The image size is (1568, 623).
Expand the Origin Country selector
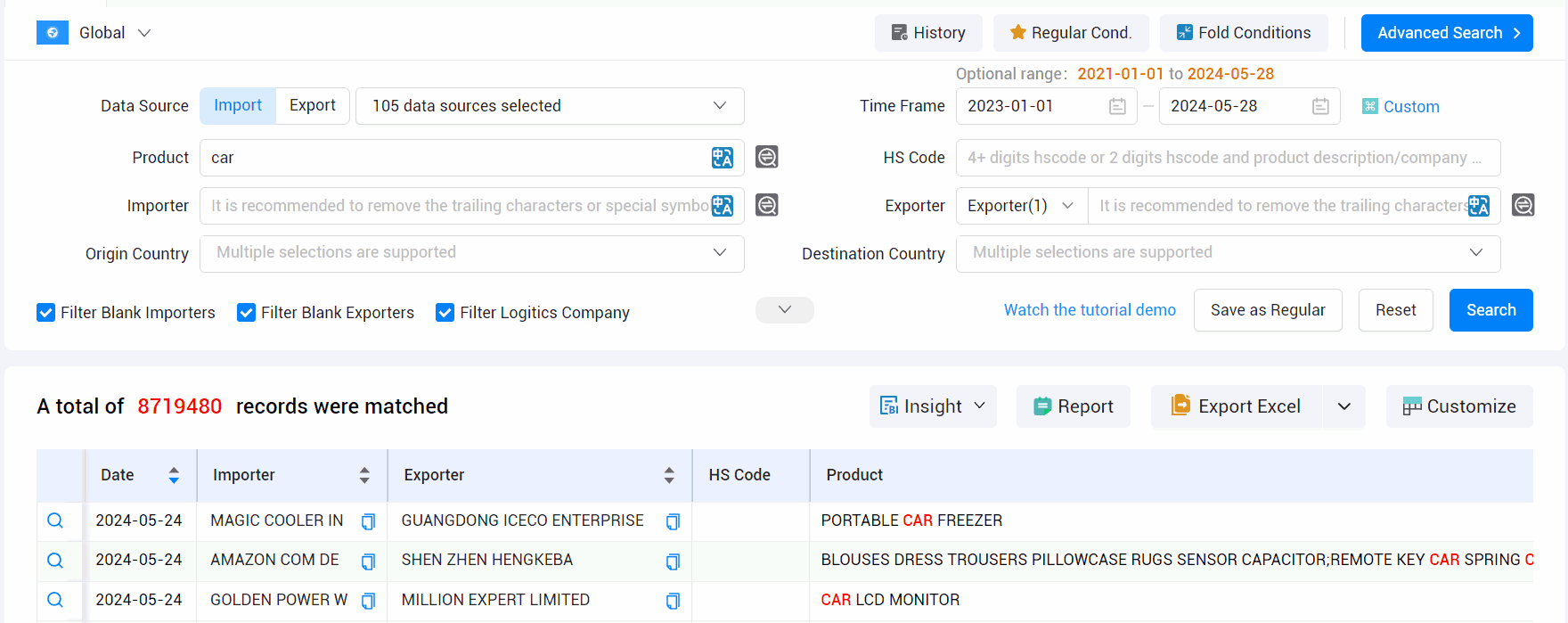point(471,253)
